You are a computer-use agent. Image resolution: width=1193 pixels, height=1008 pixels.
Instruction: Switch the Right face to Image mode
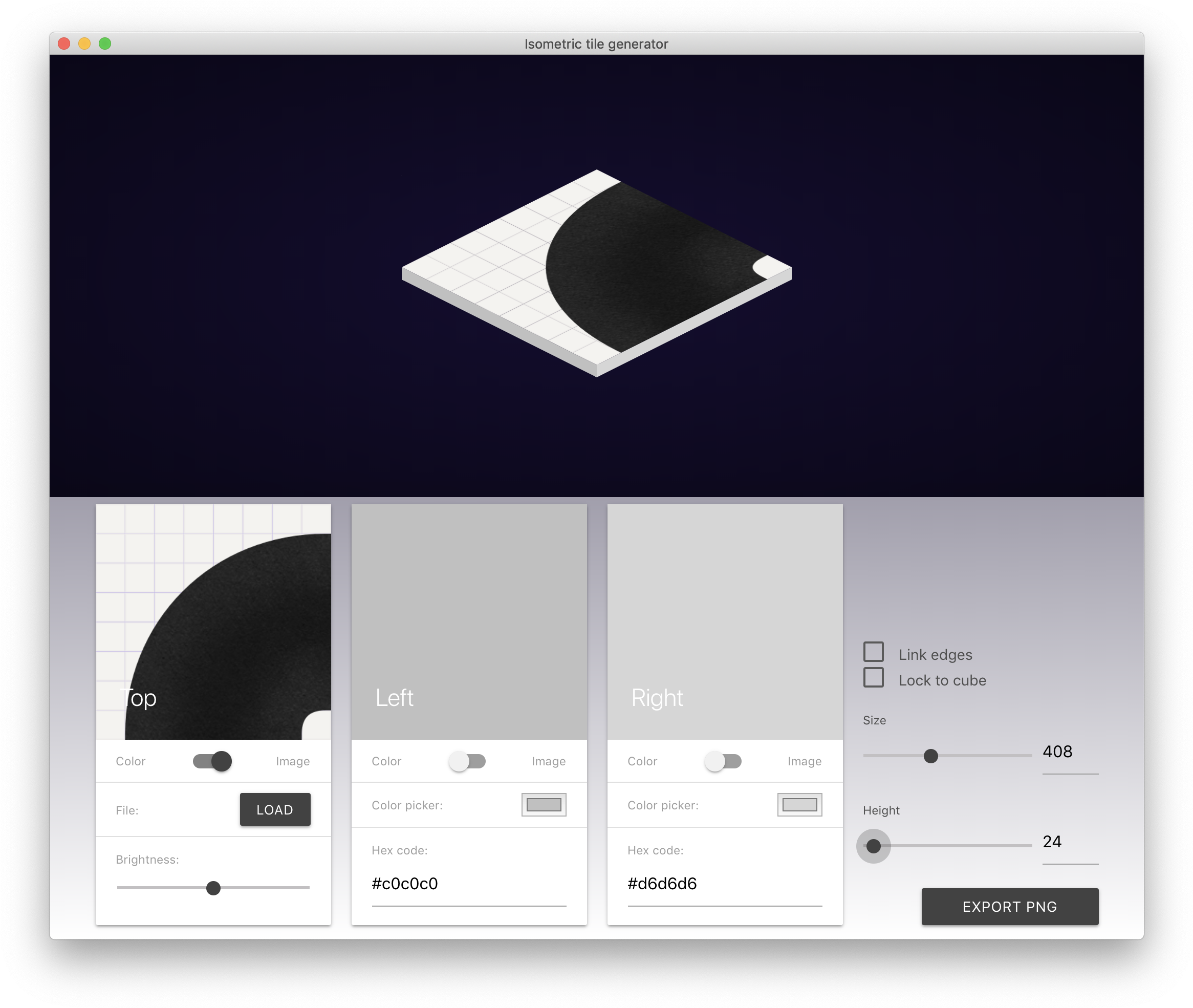pos(723,761)
